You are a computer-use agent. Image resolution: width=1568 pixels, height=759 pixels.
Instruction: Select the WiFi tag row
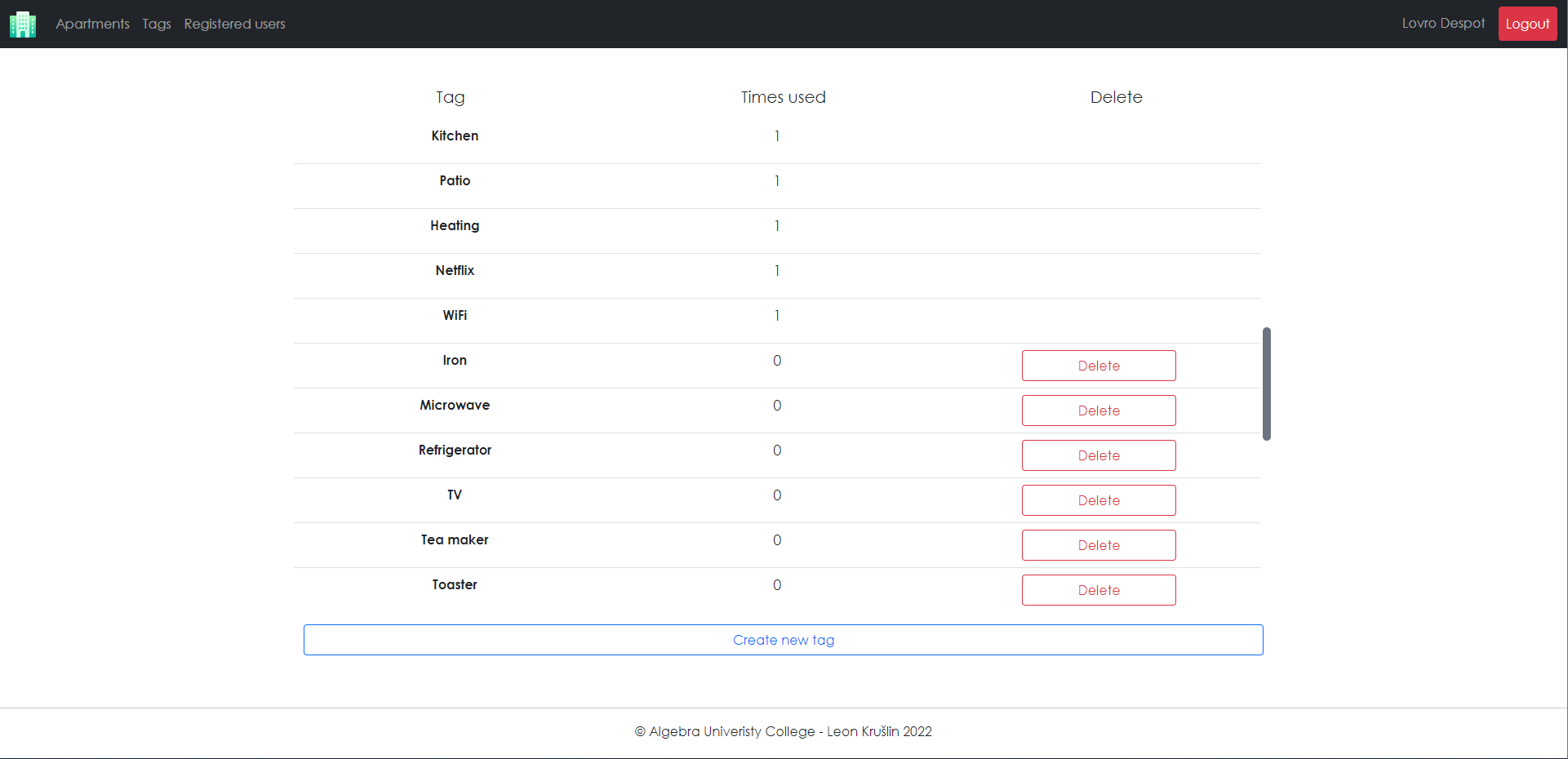(455, 315)
